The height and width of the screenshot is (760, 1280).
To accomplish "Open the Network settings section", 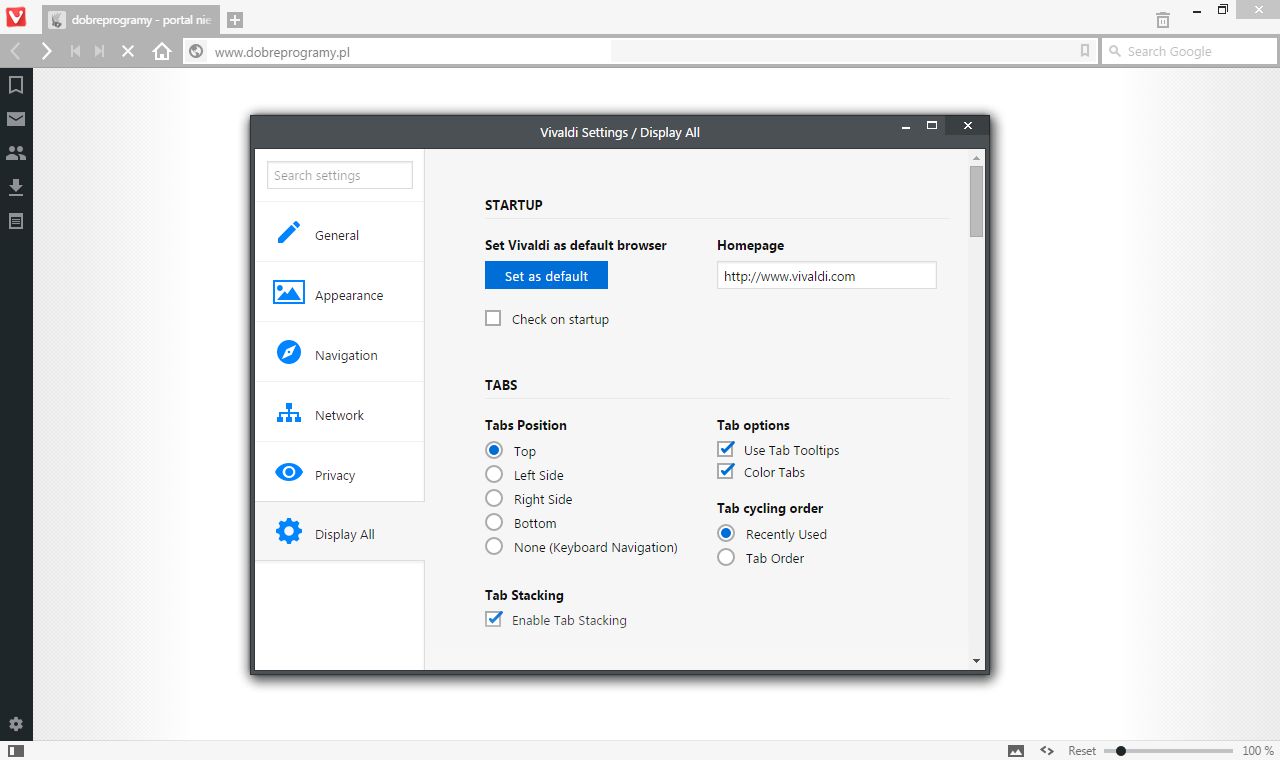I will (340, 412).
